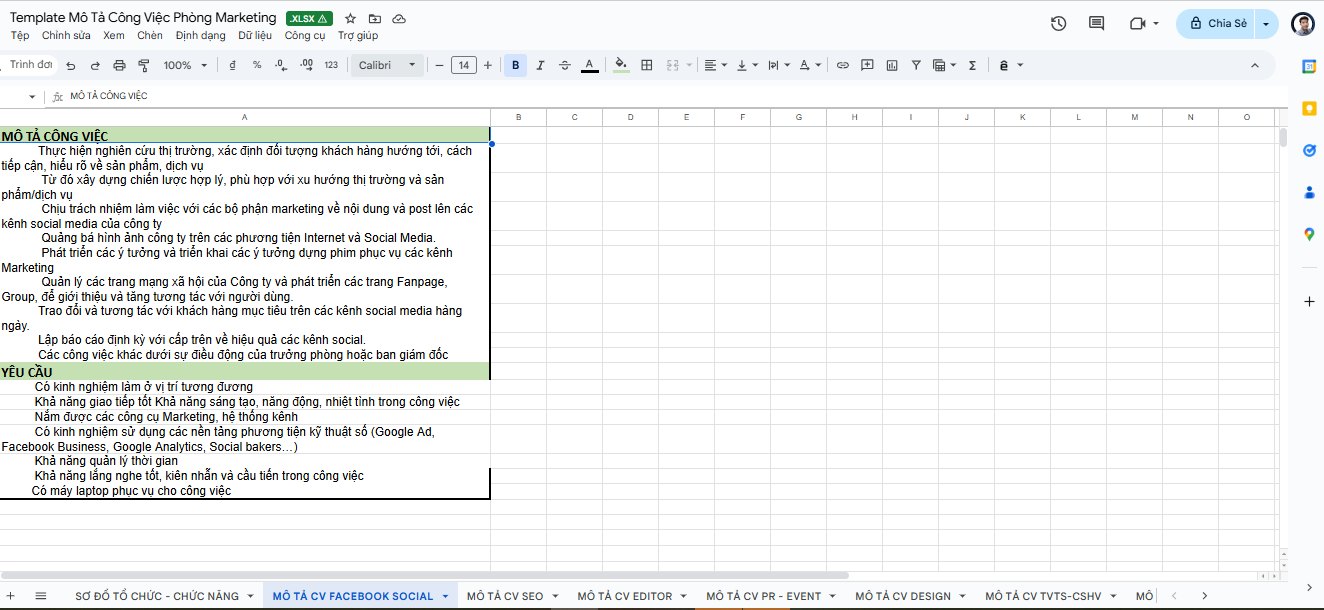The width and height of the screenshot is (1324, 610).
Task: Click the undo icon in toolbar
Action: coord(70,65)
